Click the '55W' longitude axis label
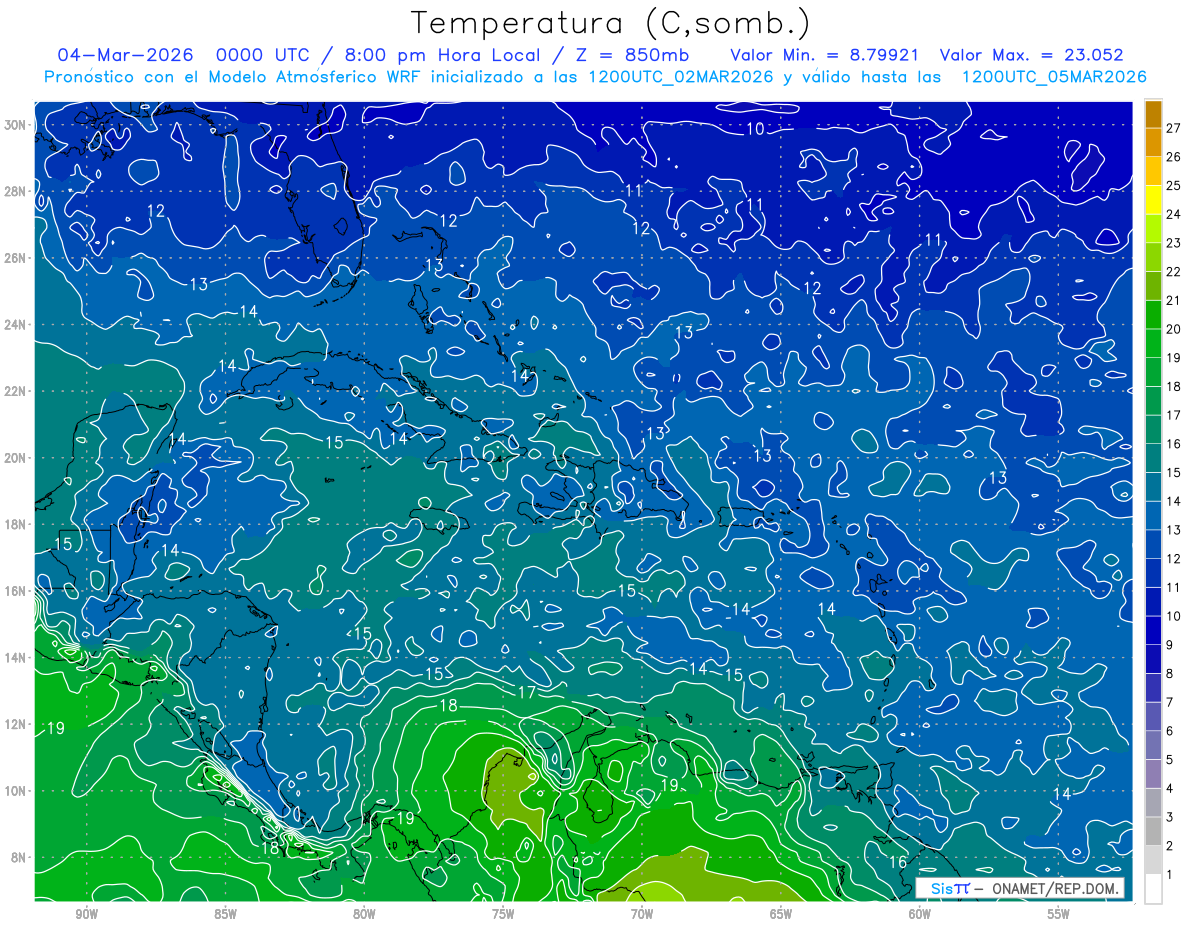 (1059, 914)
